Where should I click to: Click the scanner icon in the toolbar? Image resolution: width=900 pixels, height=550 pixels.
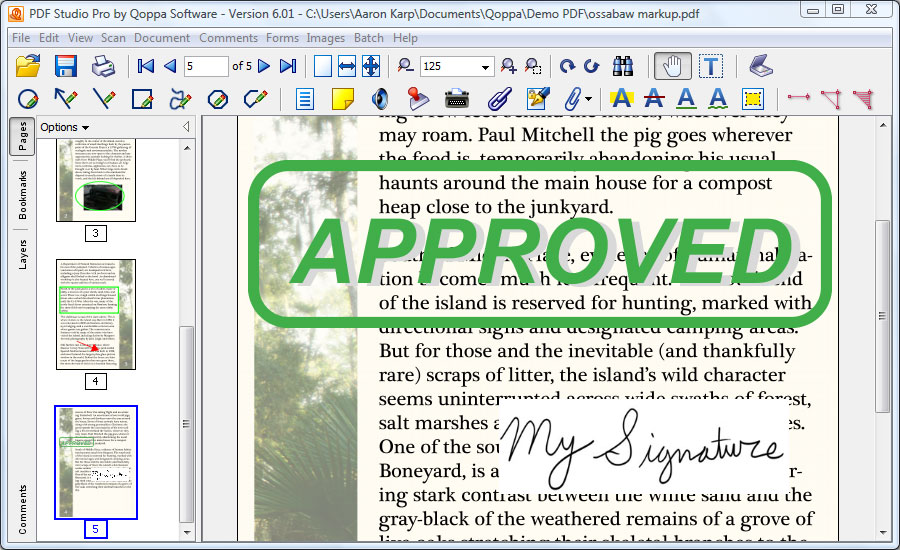click(761, 65)
